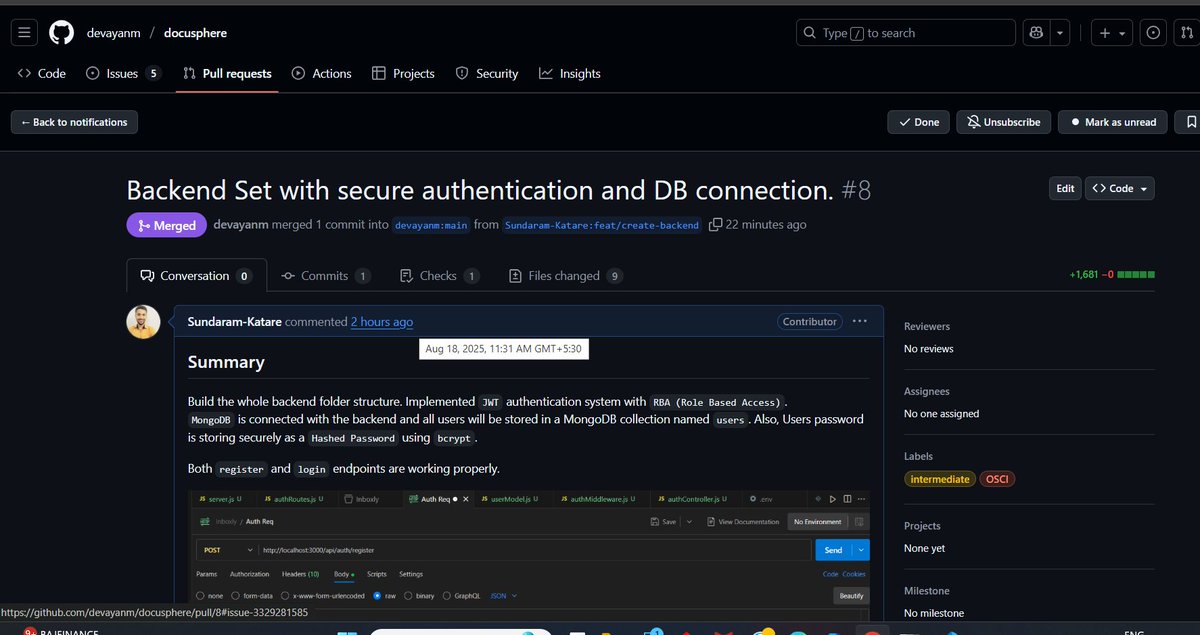Click the '2 hours ago' timestamp link

[381, 322]
